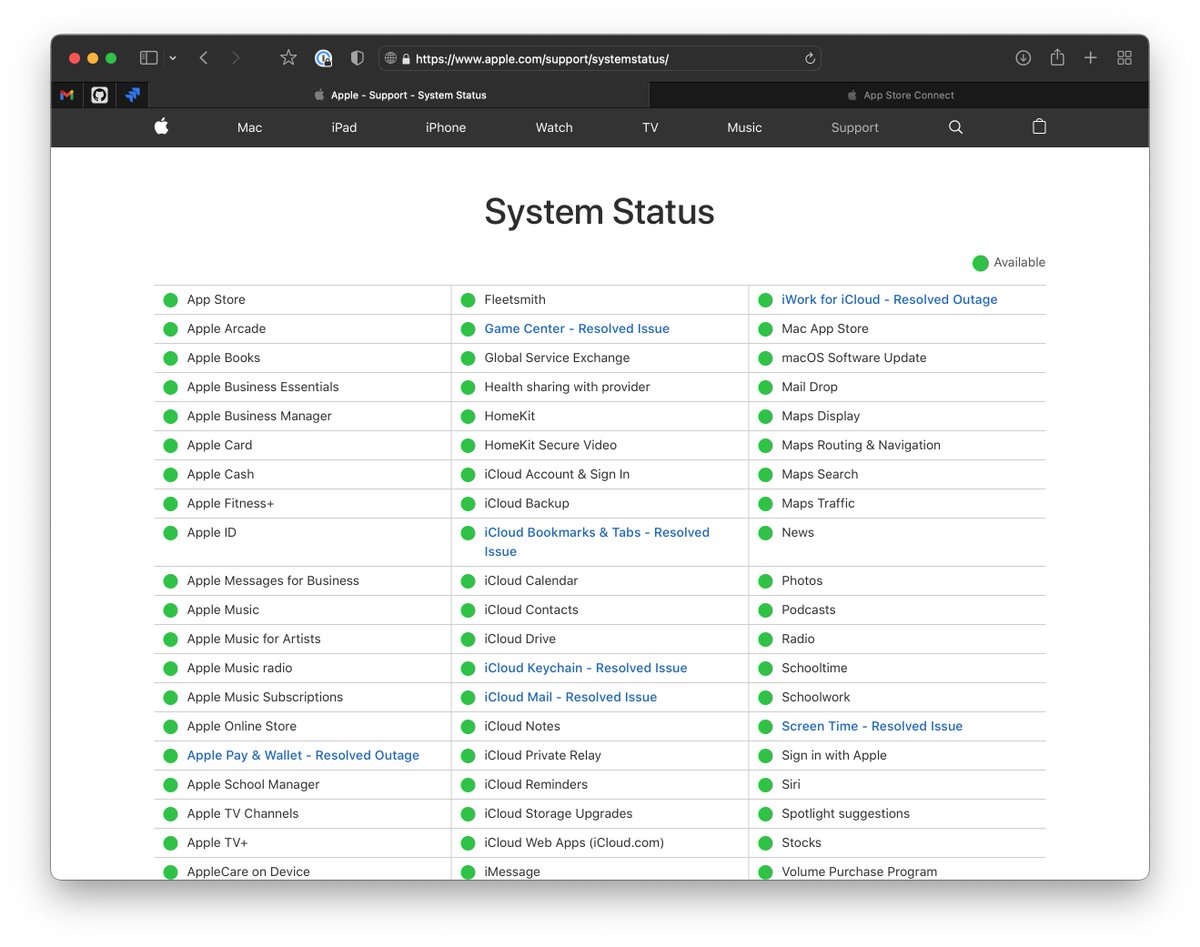The height and width of the screenshot is (947, 1200).
Task: Open the TV menu item
Action: 650,127
